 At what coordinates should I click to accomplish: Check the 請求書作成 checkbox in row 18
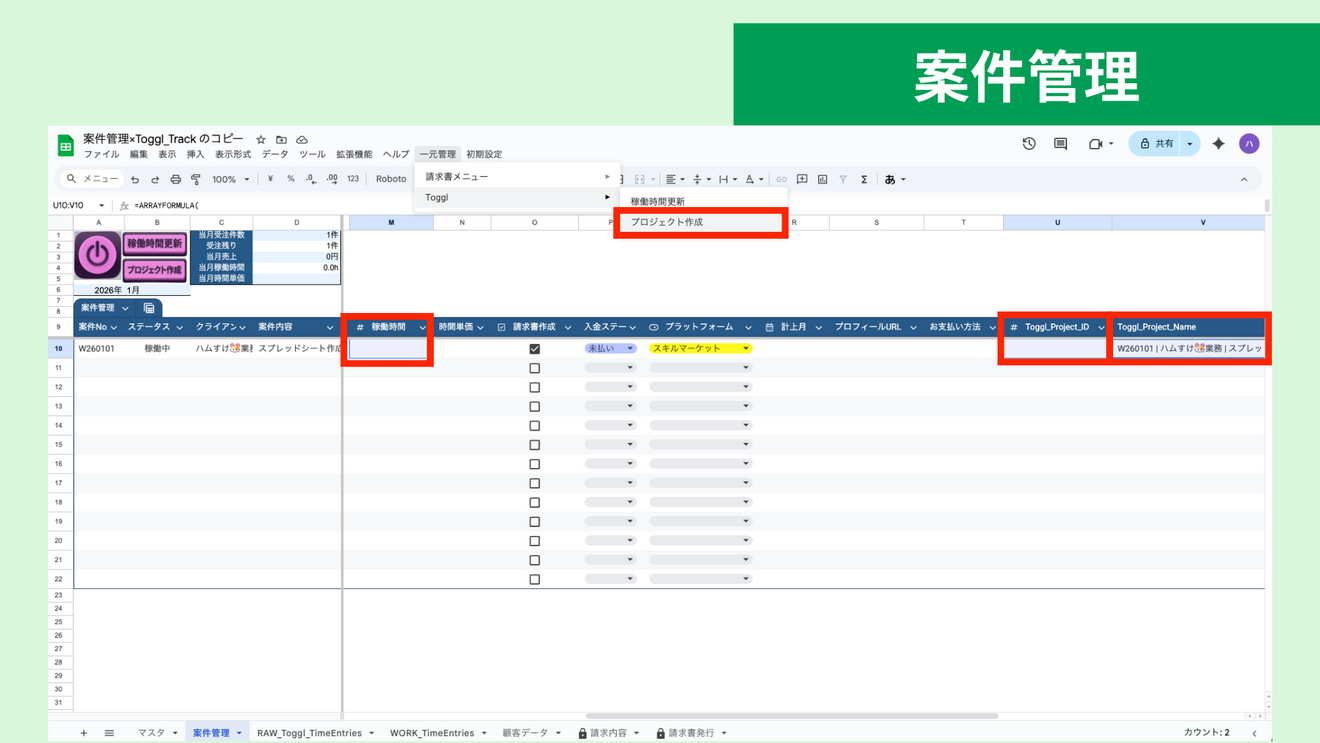click(535, 502)
